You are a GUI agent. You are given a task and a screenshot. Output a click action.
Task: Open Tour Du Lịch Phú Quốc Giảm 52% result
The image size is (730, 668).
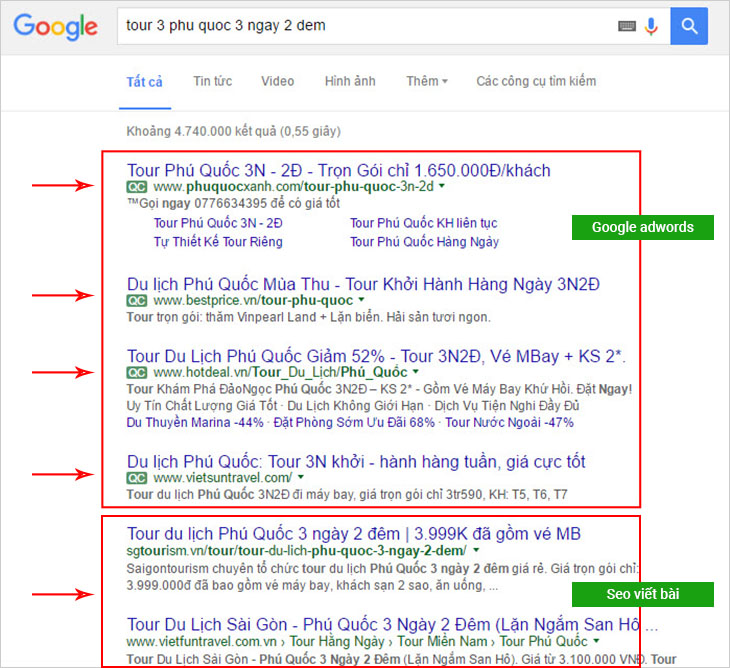coord(376,357)
